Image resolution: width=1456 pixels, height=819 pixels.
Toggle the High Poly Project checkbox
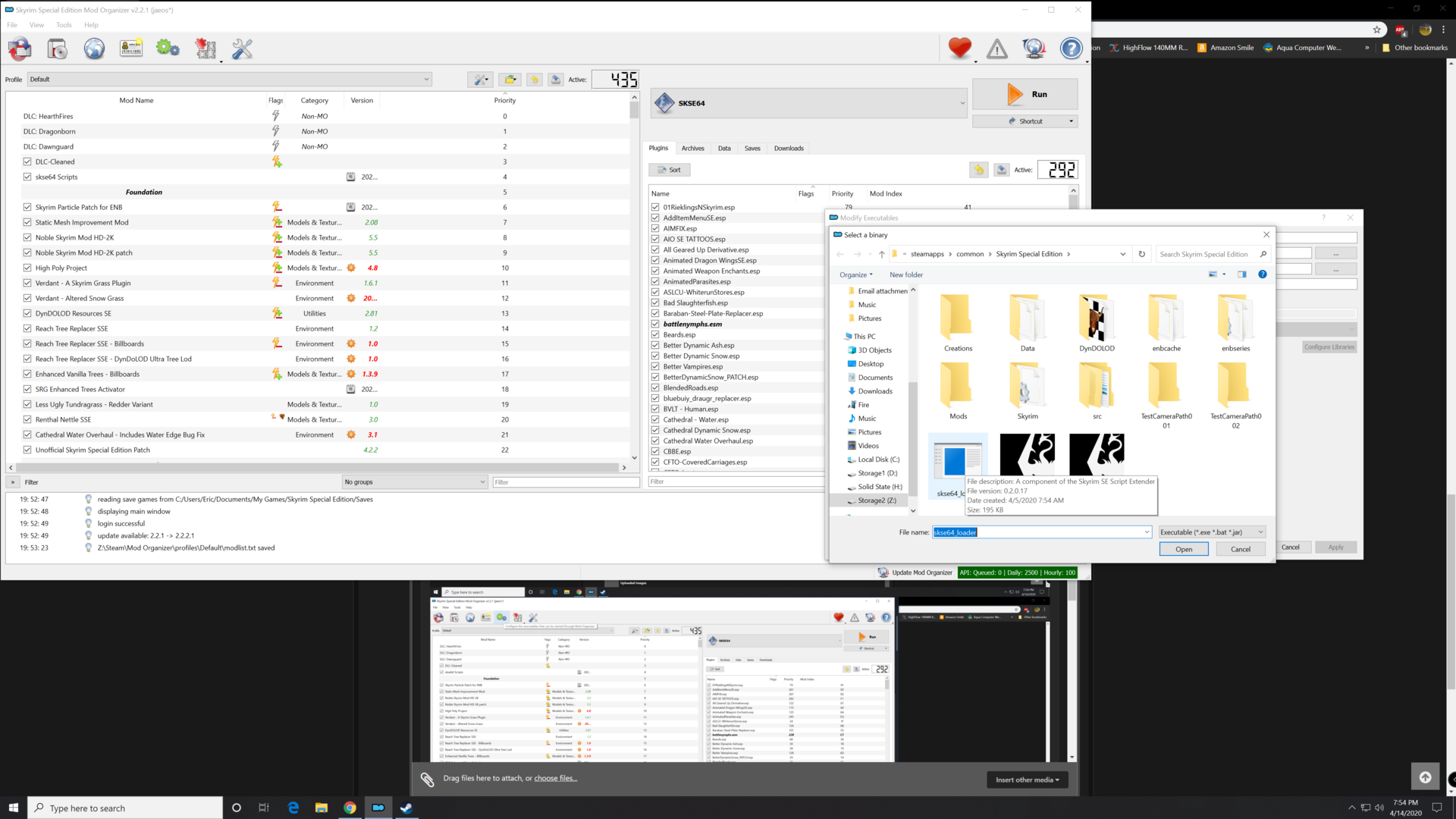click(27, 268)
